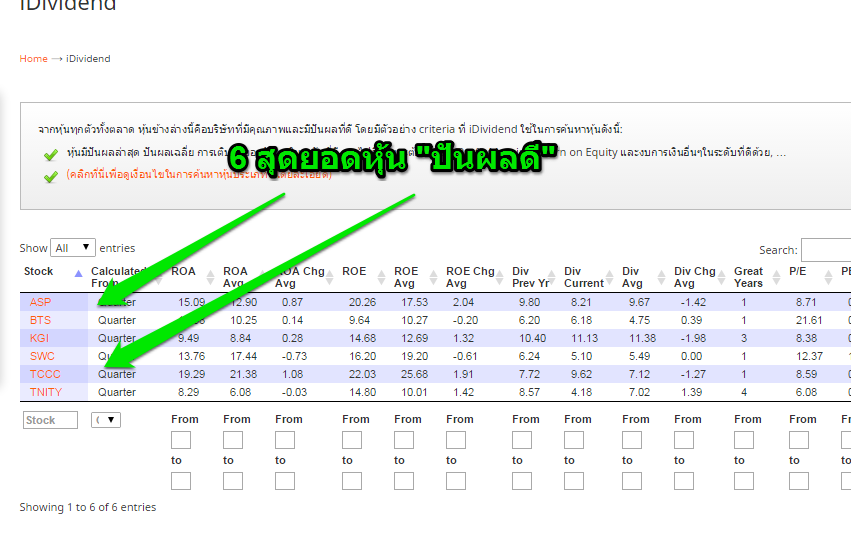The width and height of the screenshot is (851, 560).
Task: Click the ROA Chg Avg From filter box
Action: 285,440
